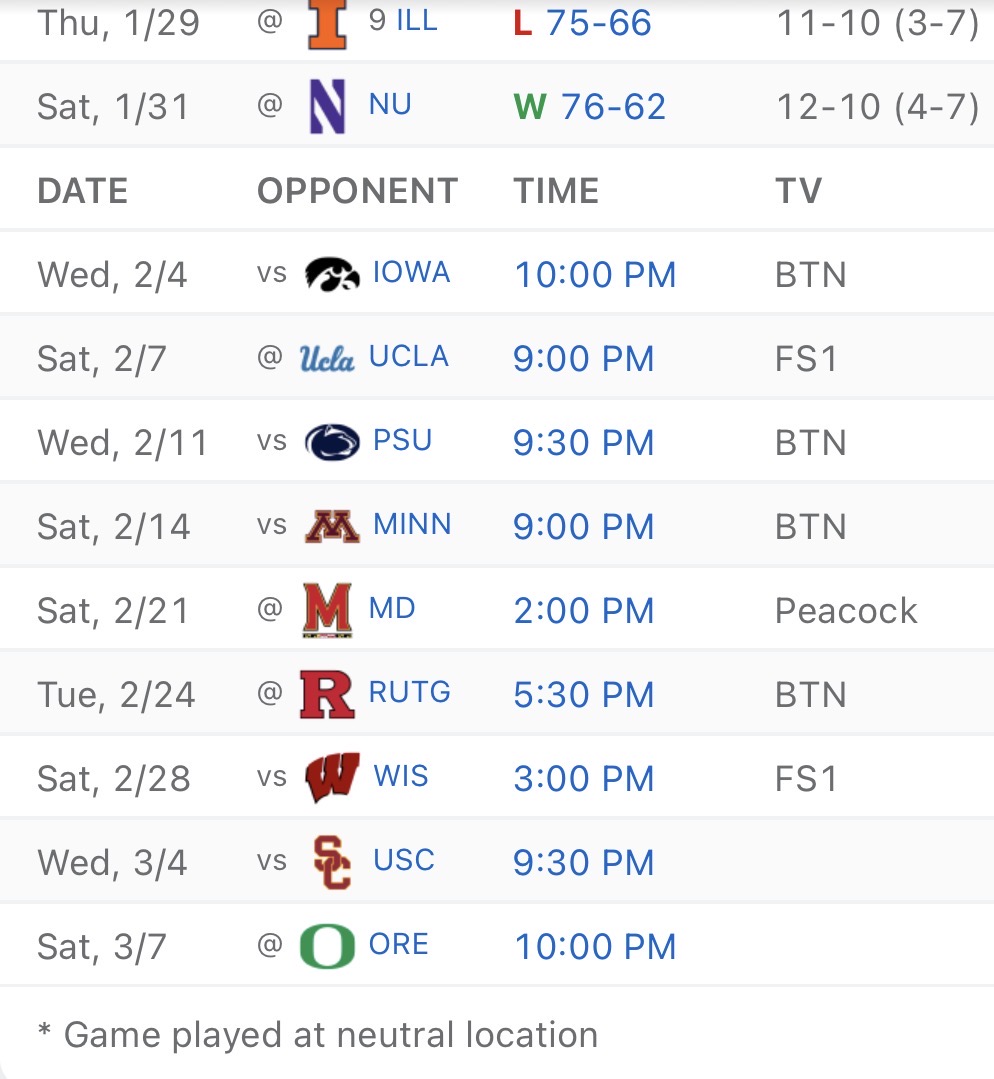
Task: Open the RUTG team link
Action: [410, 692]
